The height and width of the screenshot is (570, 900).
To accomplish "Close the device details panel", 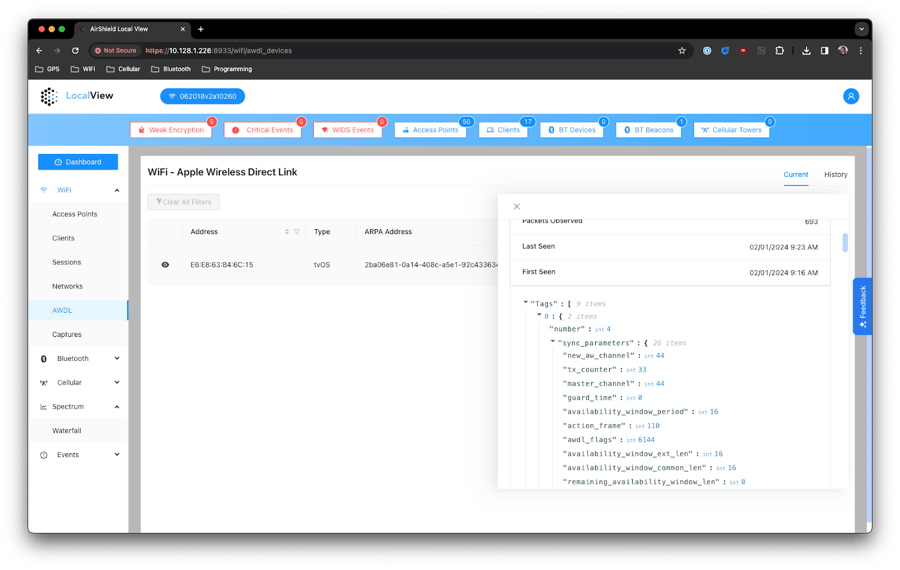I will click(517, 207).
